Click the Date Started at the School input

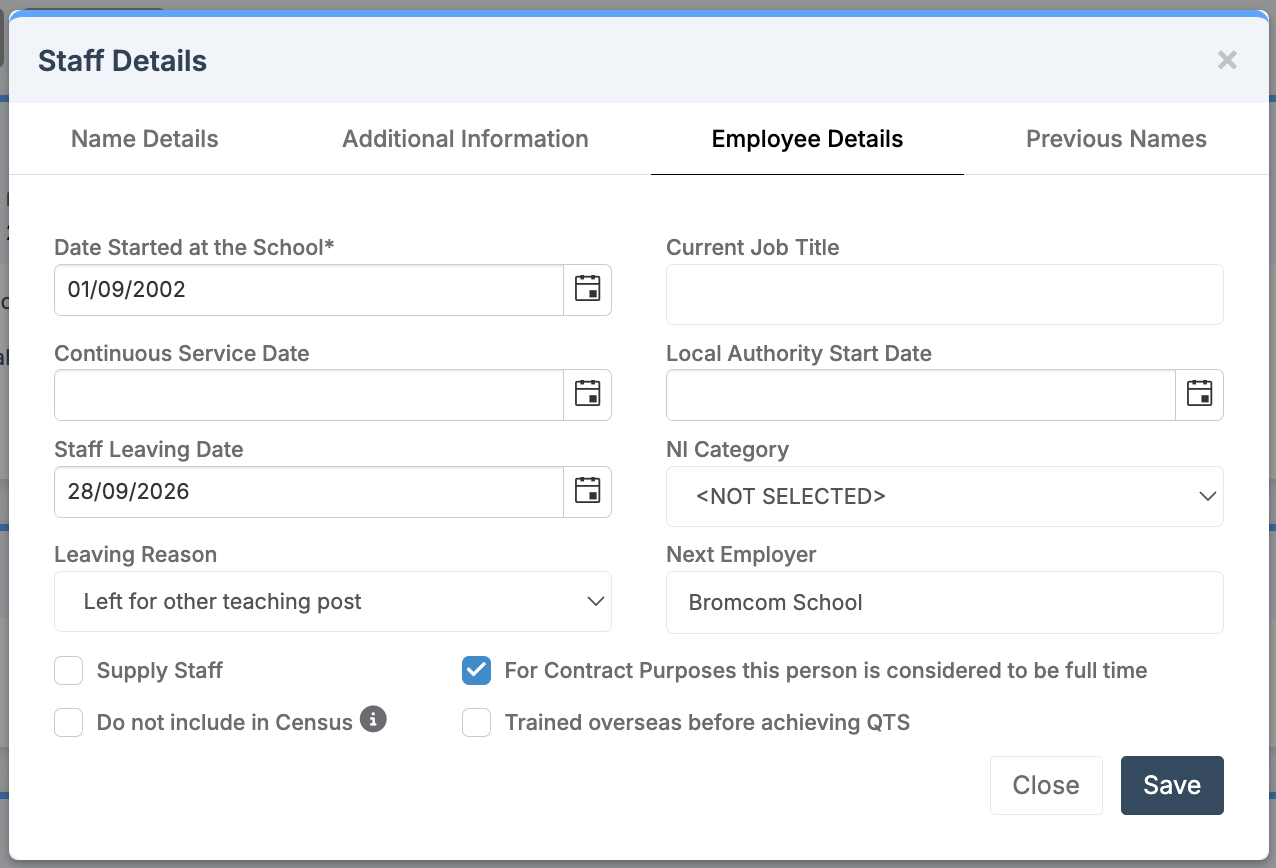tap(309, 290)
